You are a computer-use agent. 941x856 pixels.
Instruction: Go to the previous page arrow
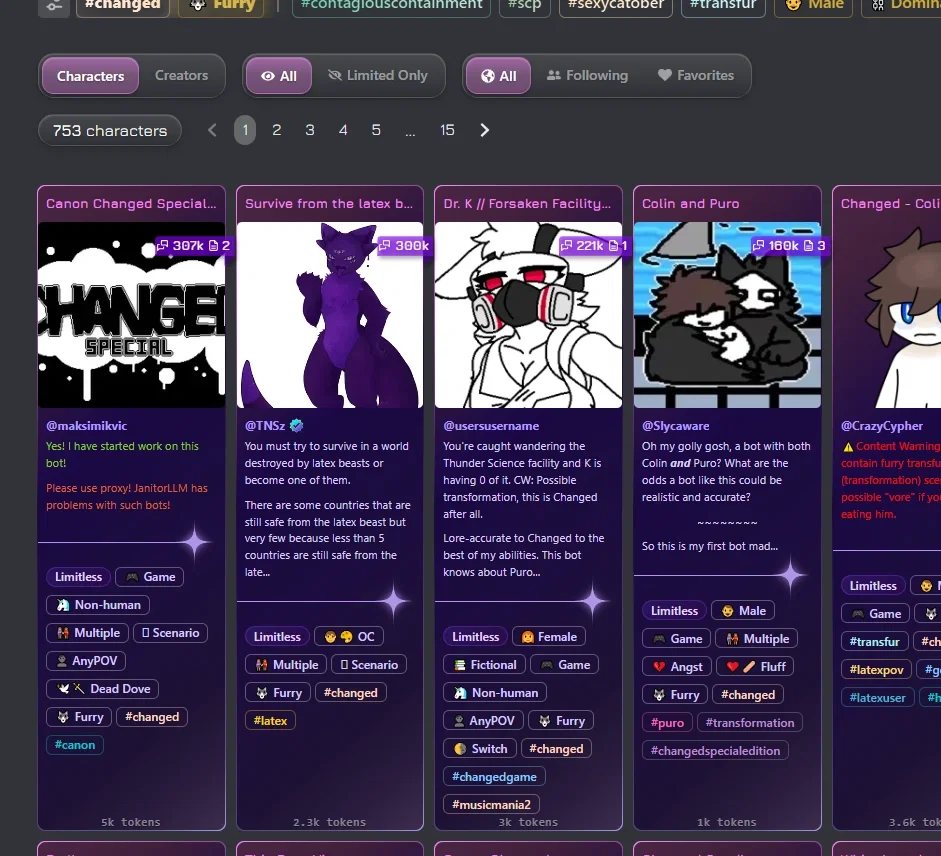tap(212, 130)
